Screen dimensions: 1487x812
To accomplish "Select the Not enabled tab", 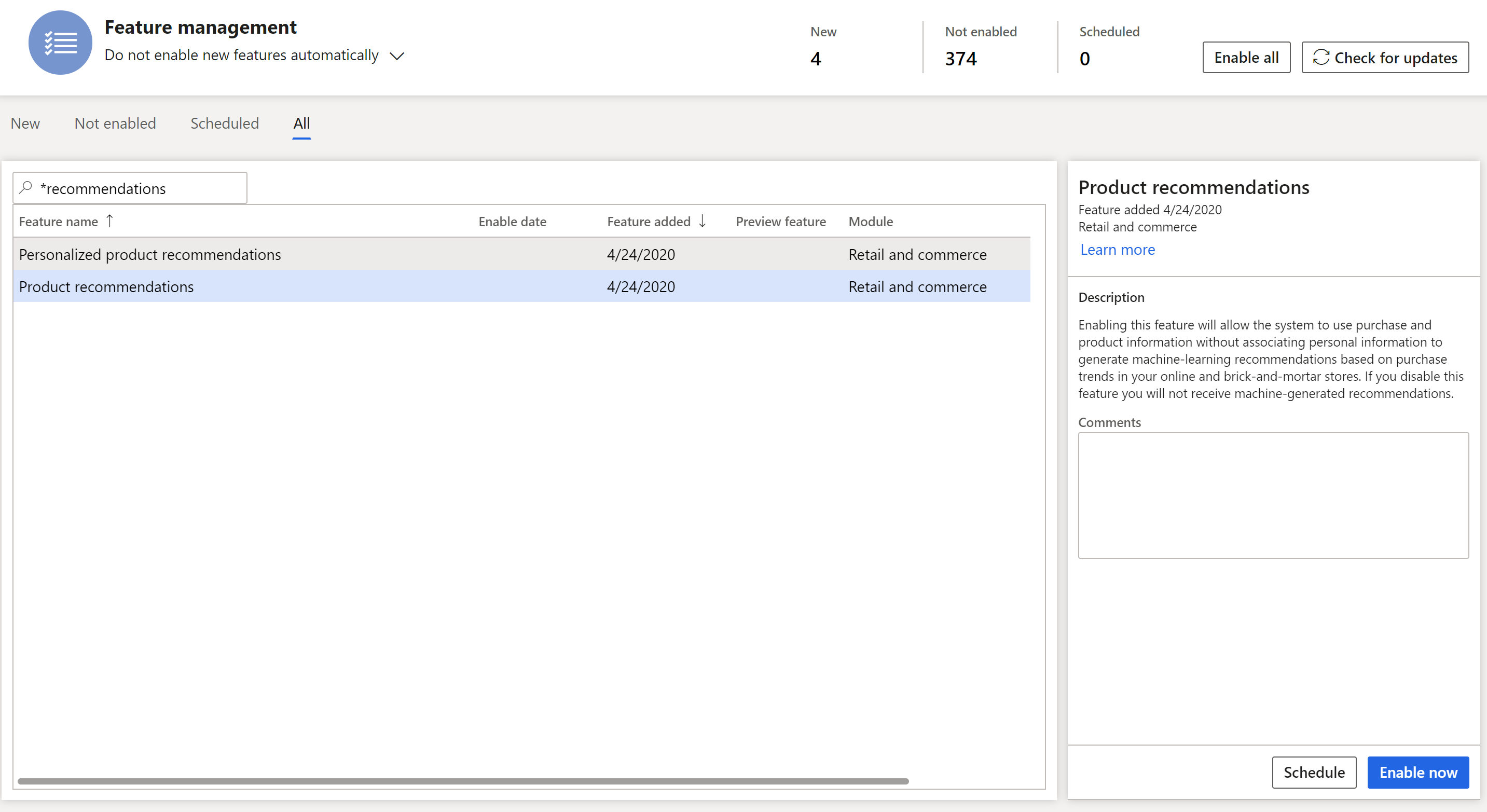I will 115,123.
